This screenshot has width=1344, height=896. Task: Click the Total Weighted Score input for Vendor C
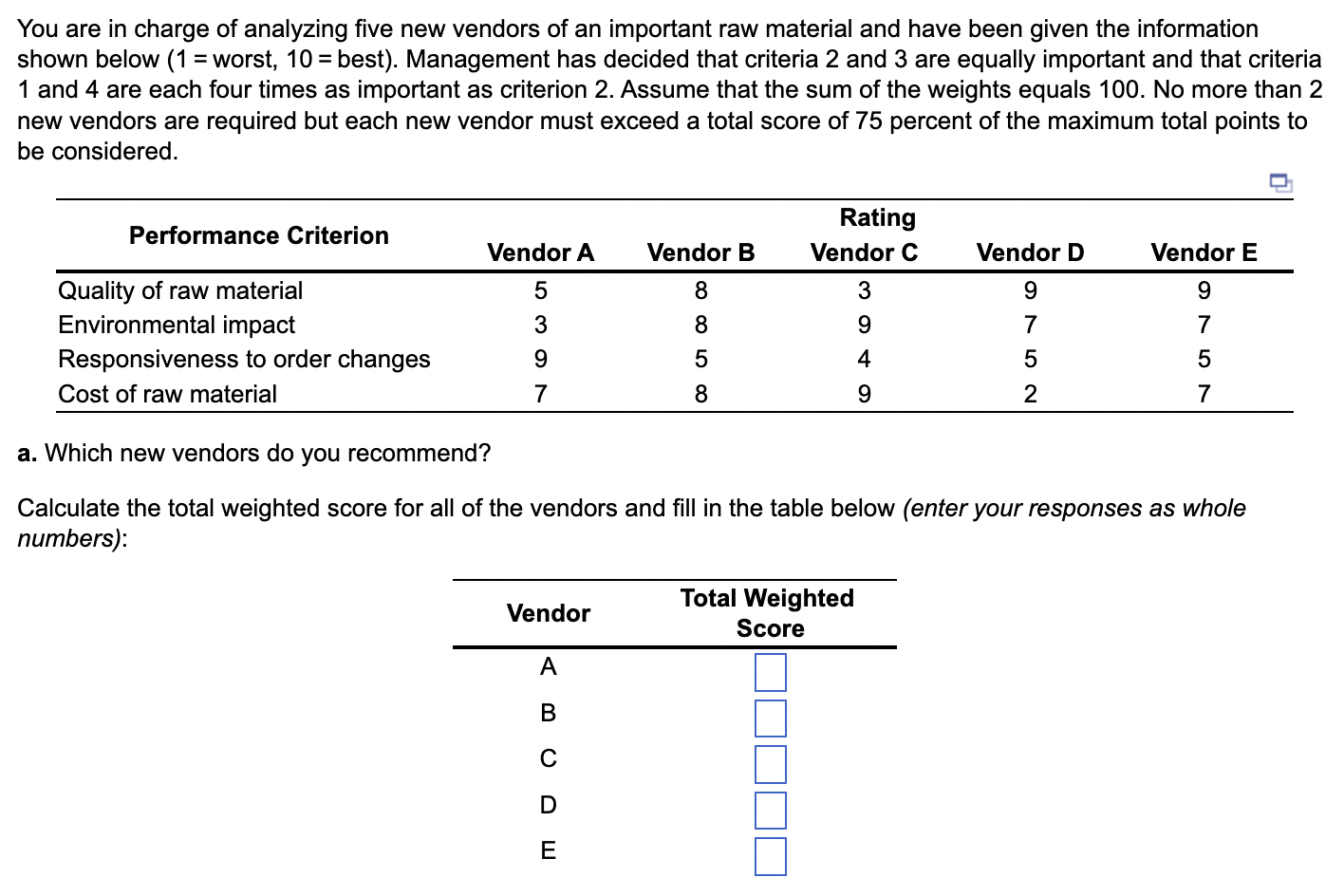[770, 764]
